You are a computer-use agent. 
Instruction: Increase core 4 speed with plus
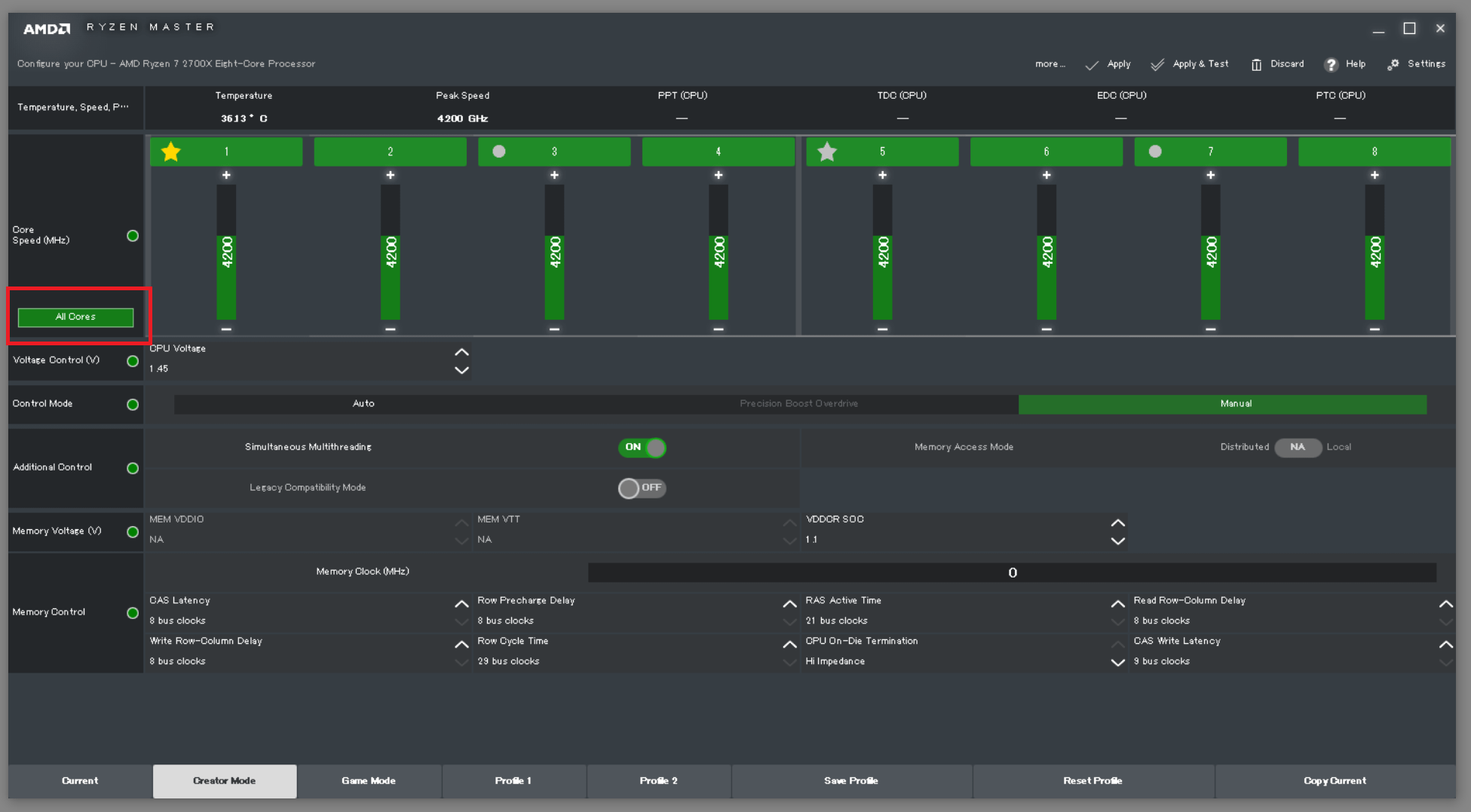719,175
